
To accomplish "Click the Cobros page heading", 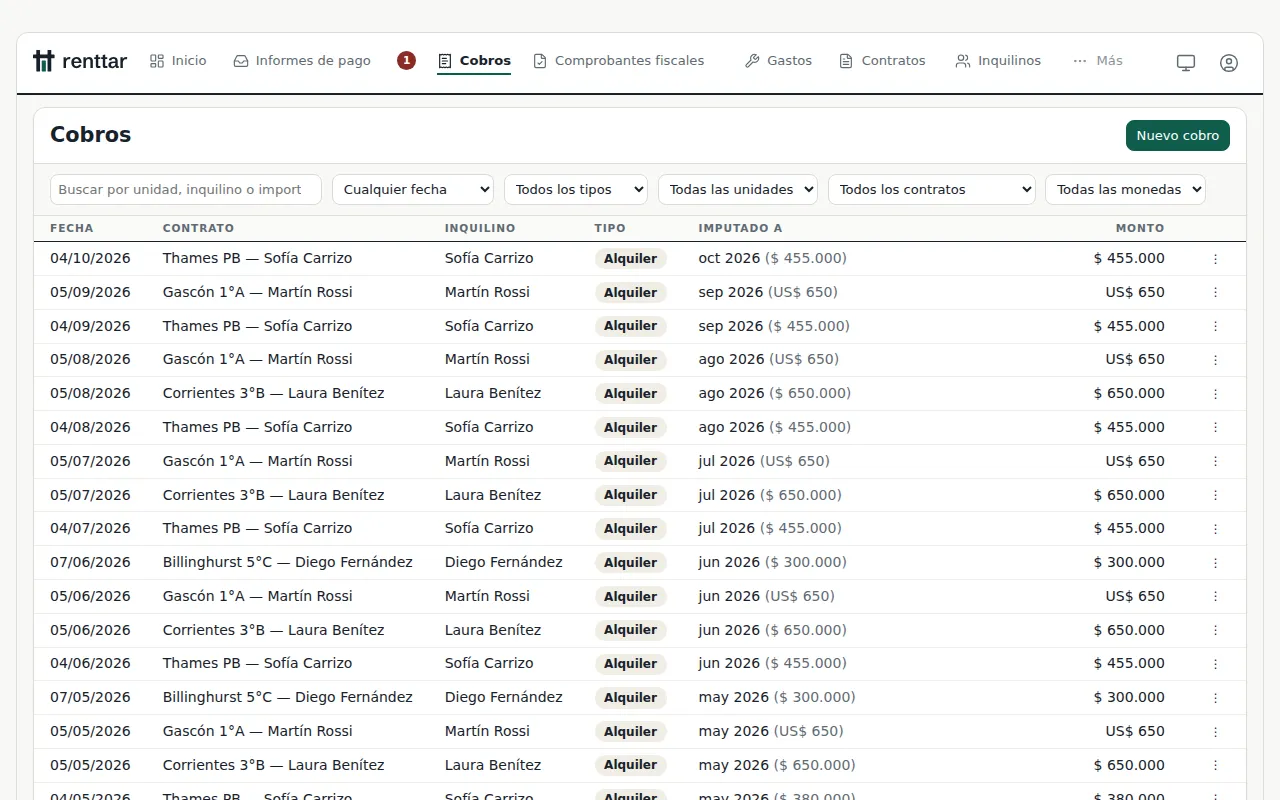I will tap(91, 135).
